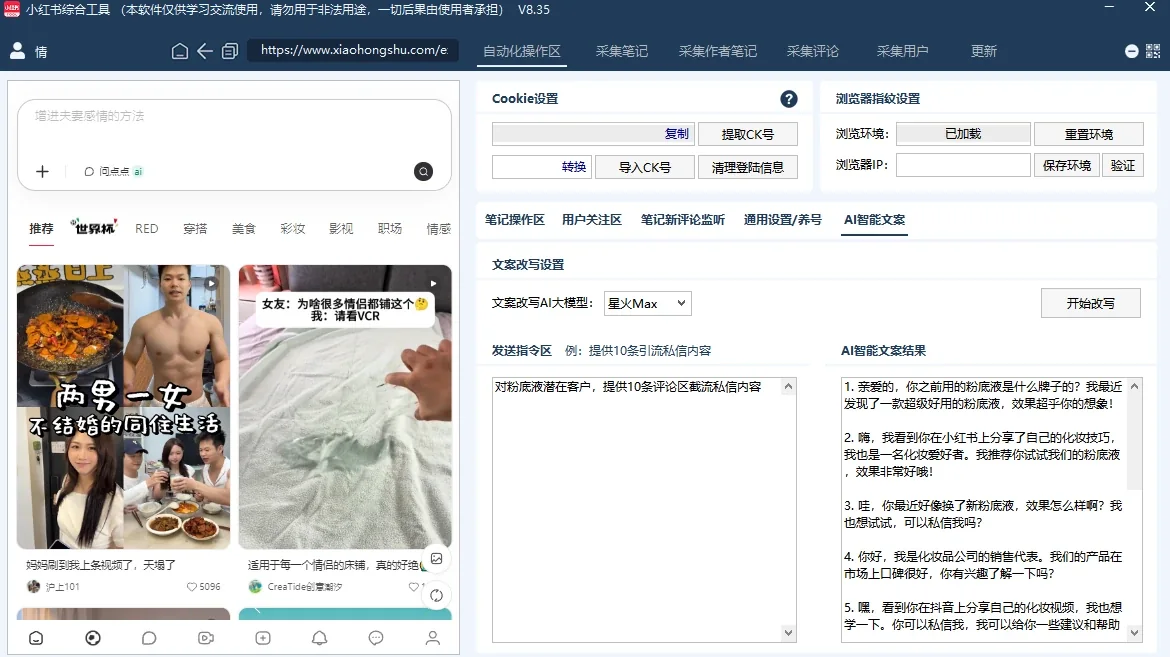The height and width of the screenshot is (657, 1170).
Task: Select 穿搭 feed category
Action: click(195, 228)
